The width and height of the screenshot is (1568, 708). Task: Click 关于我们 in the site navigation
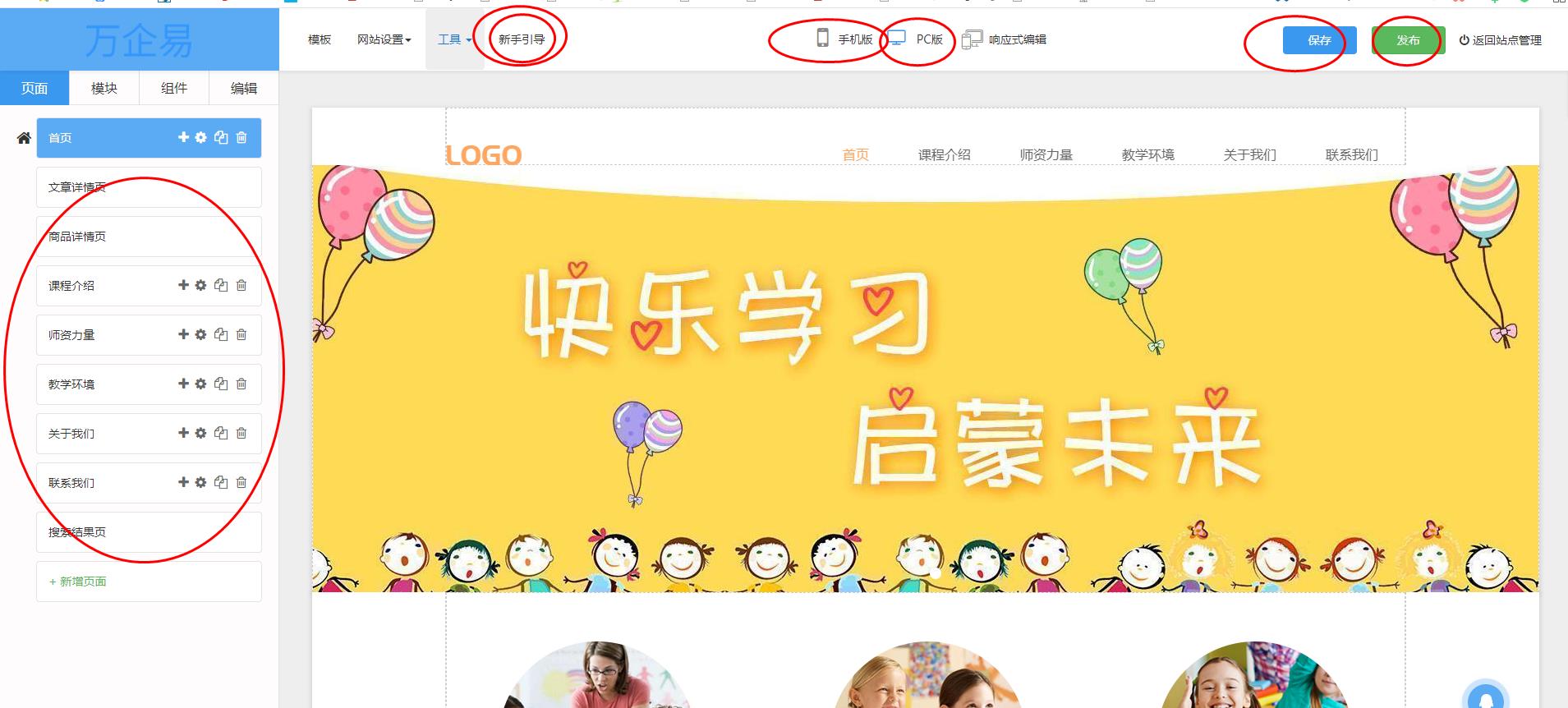[1249, 154]
